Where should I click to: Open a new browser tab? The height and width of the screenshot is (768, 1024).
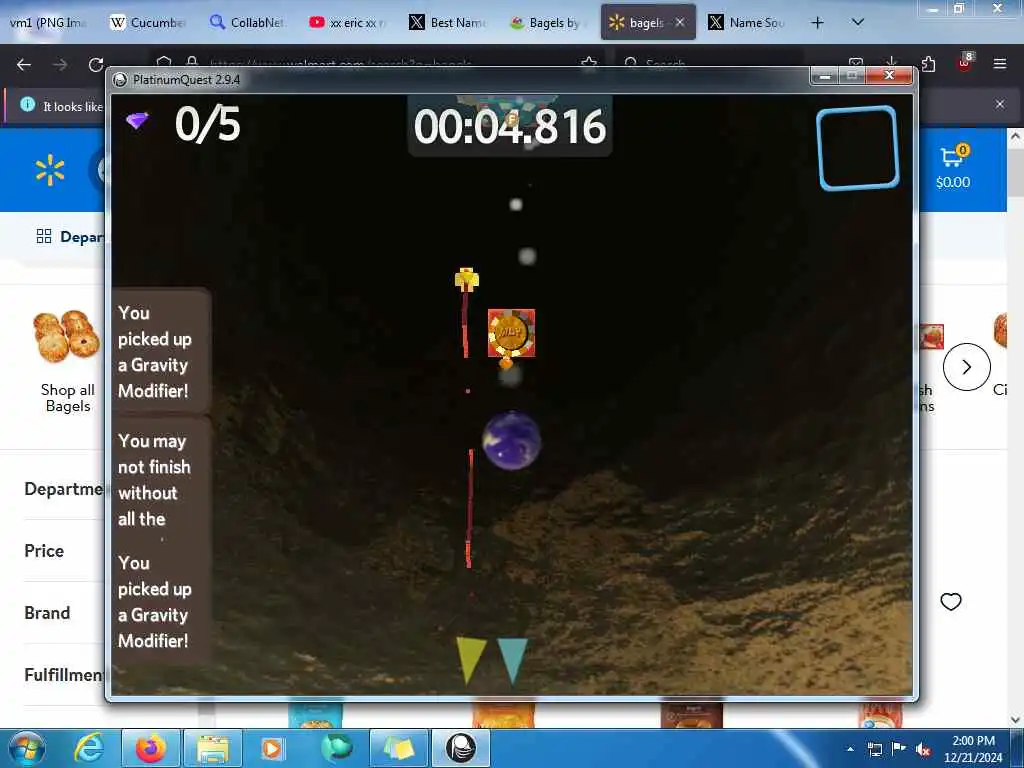(x=817, y=23)
